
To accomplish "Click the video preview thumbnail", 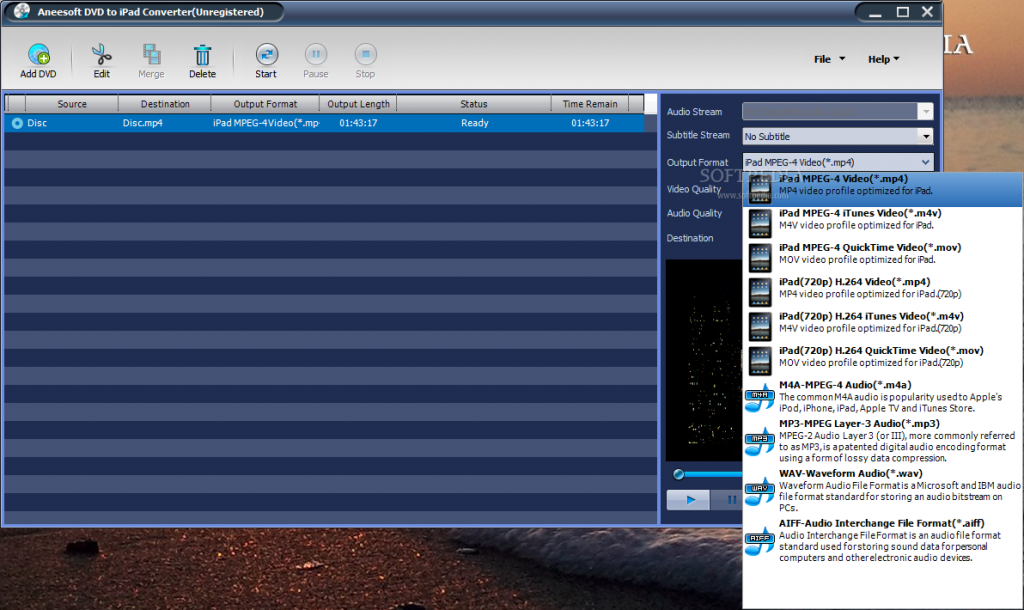I will click(x=704, y=361).
